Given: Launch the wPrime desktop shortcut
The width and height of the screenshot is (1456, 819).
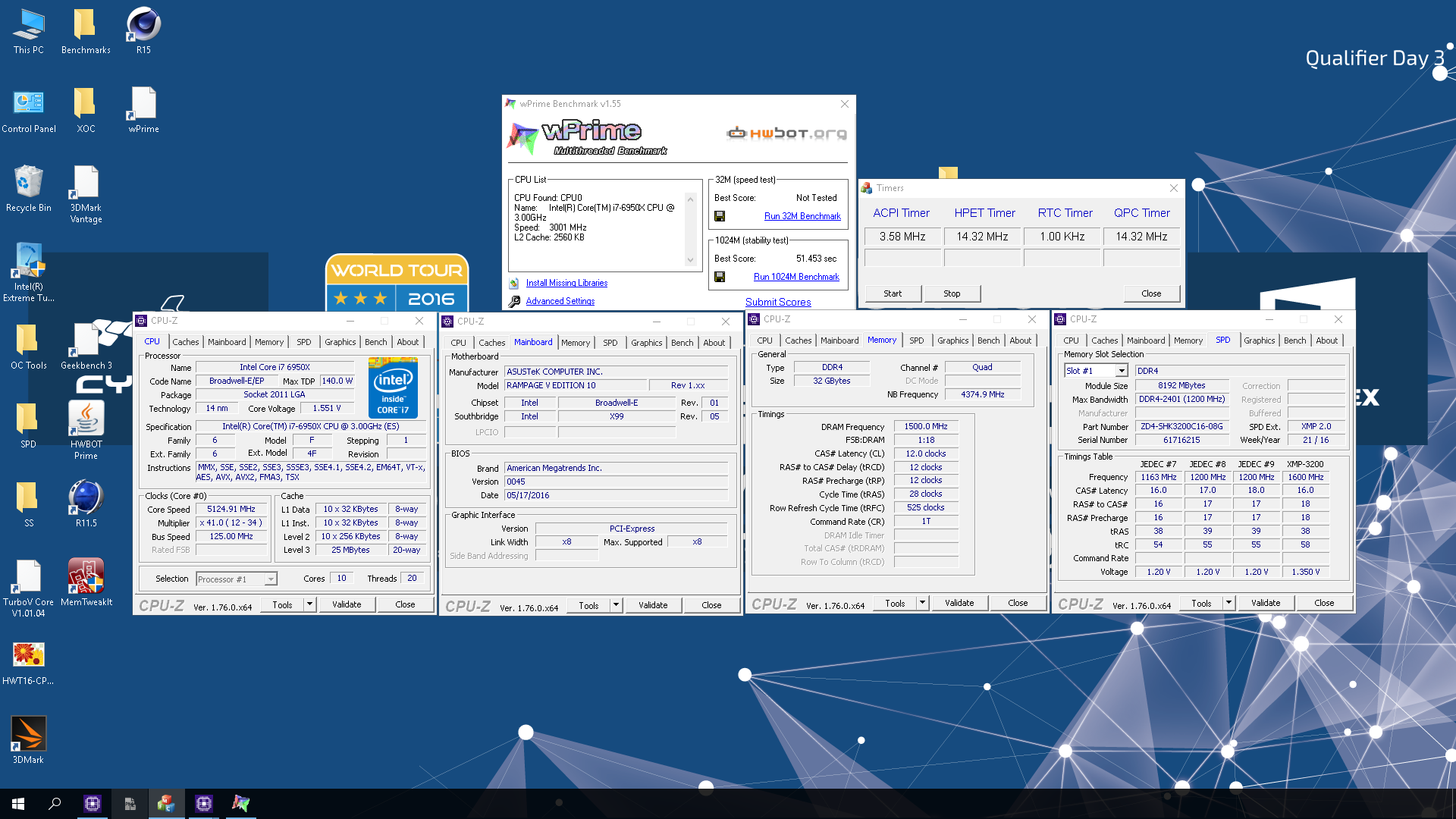Looking at the screenshot, I should [x=143, y=111].
